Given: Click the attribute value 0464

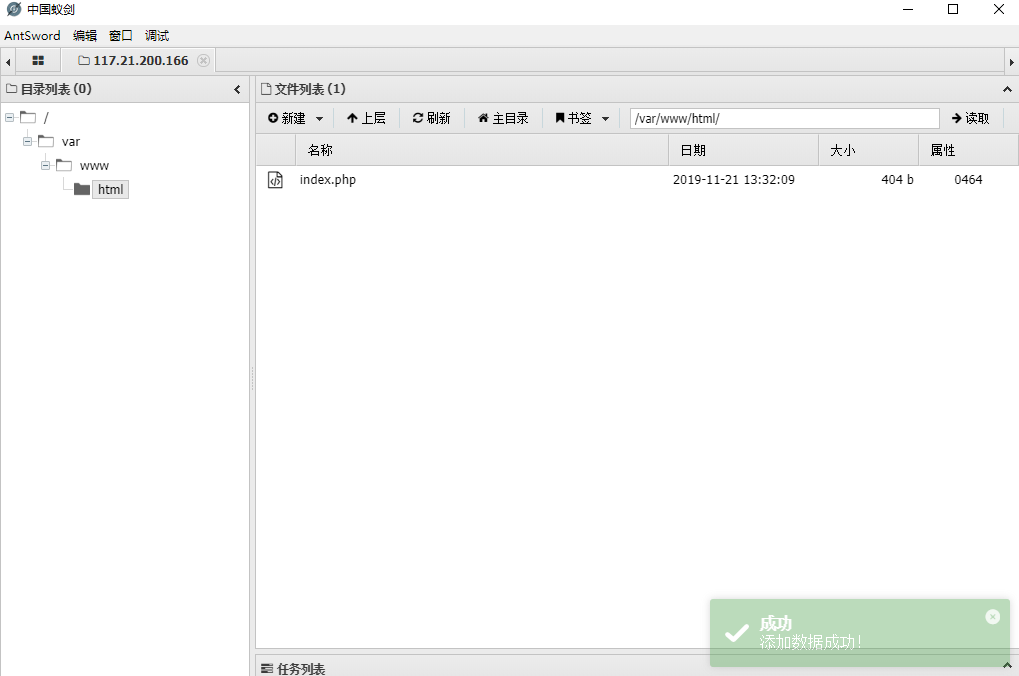Looking at the screenshot, I should coord(968,179).
